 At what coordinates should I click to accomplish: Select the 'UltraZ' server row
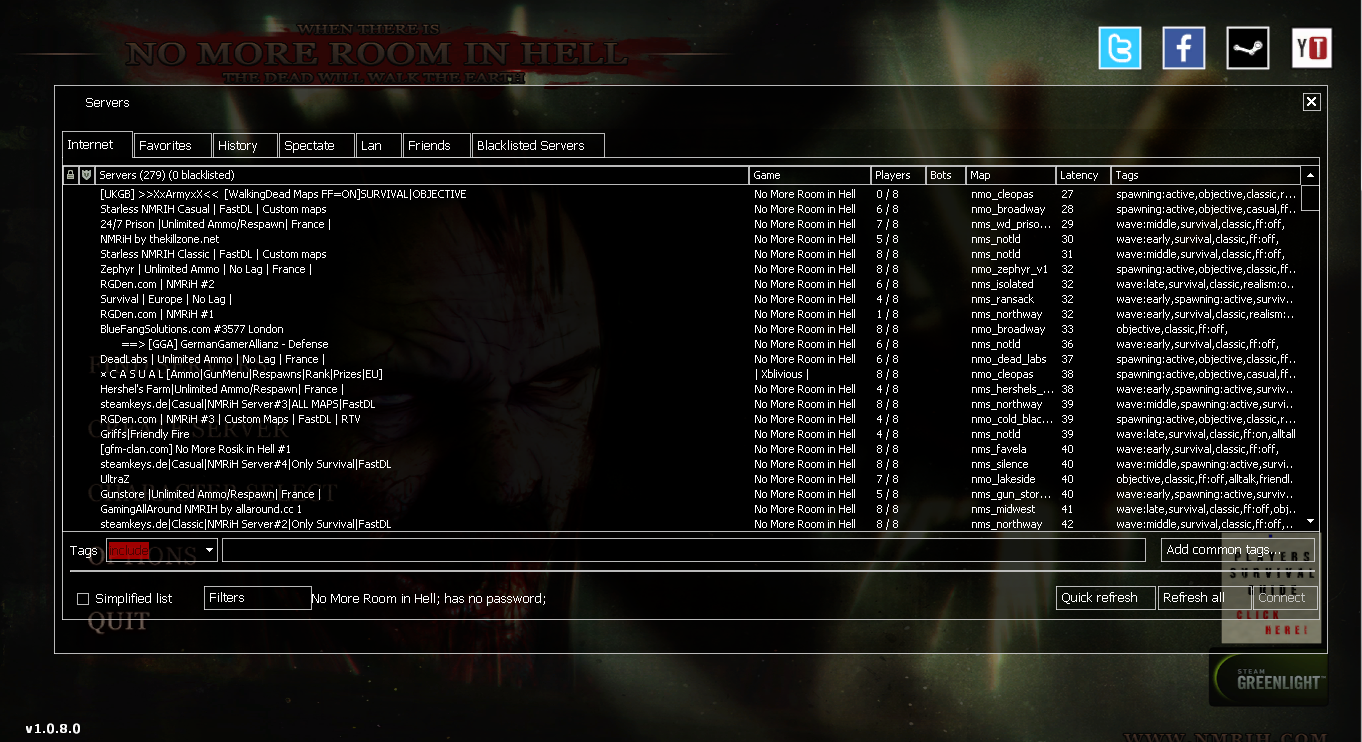click(682, 479)
